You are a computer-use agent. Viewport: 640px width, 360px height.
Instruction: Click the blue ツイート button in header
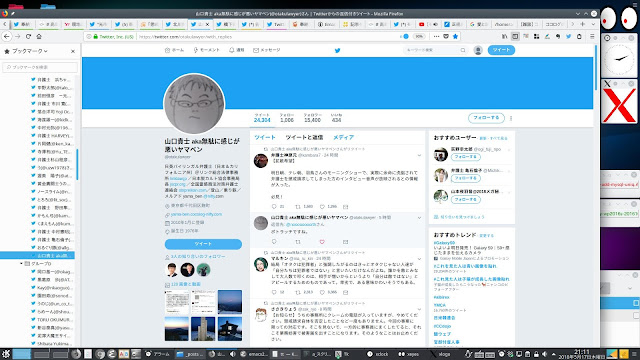(x=501, y=50)
